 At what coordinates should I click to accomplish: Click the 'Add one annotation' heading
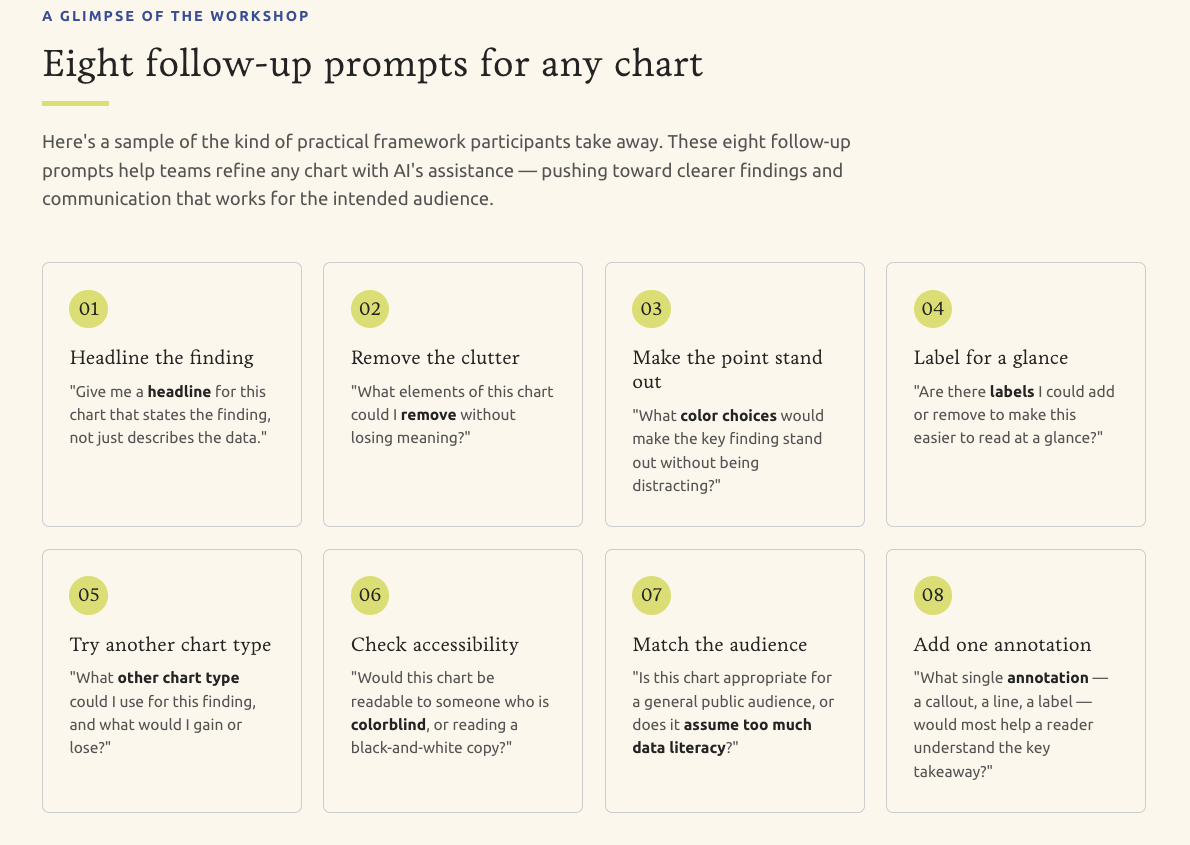(x=1002, y=645)
